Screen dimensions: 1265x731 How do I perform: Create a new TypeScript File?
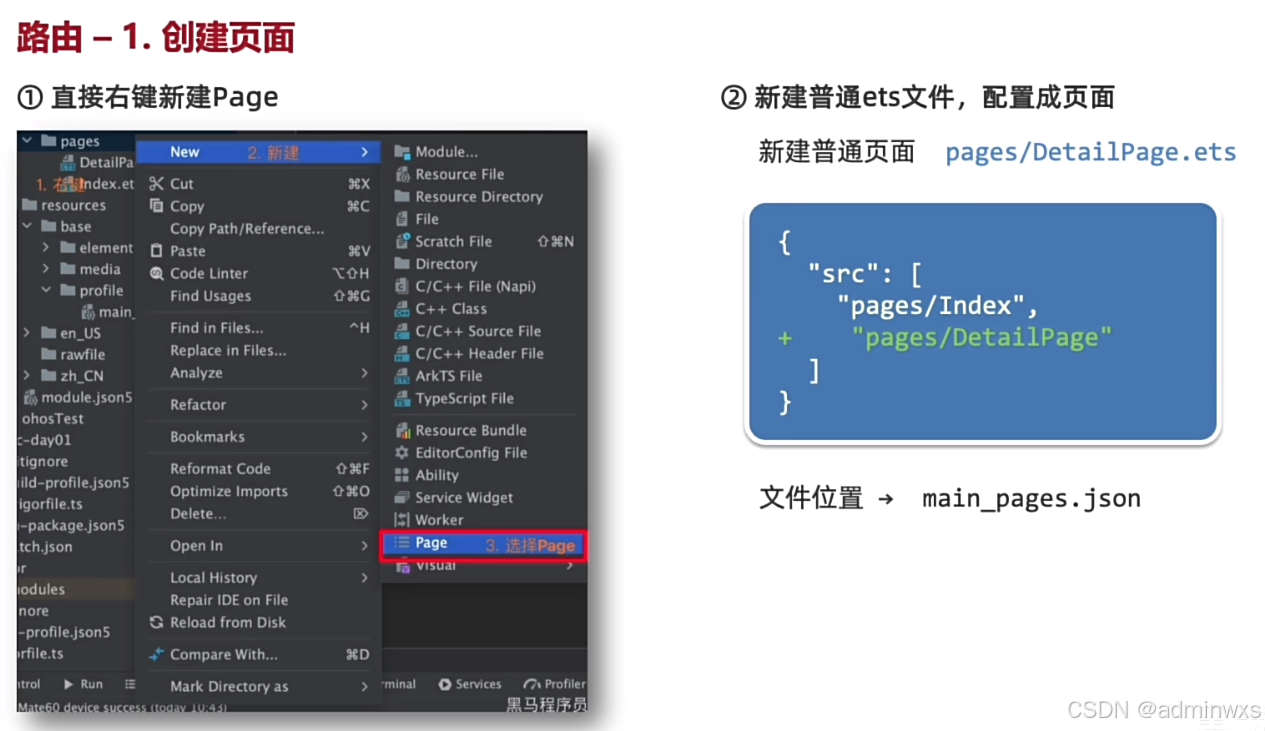pyautogui.click(x=450, y=398)
